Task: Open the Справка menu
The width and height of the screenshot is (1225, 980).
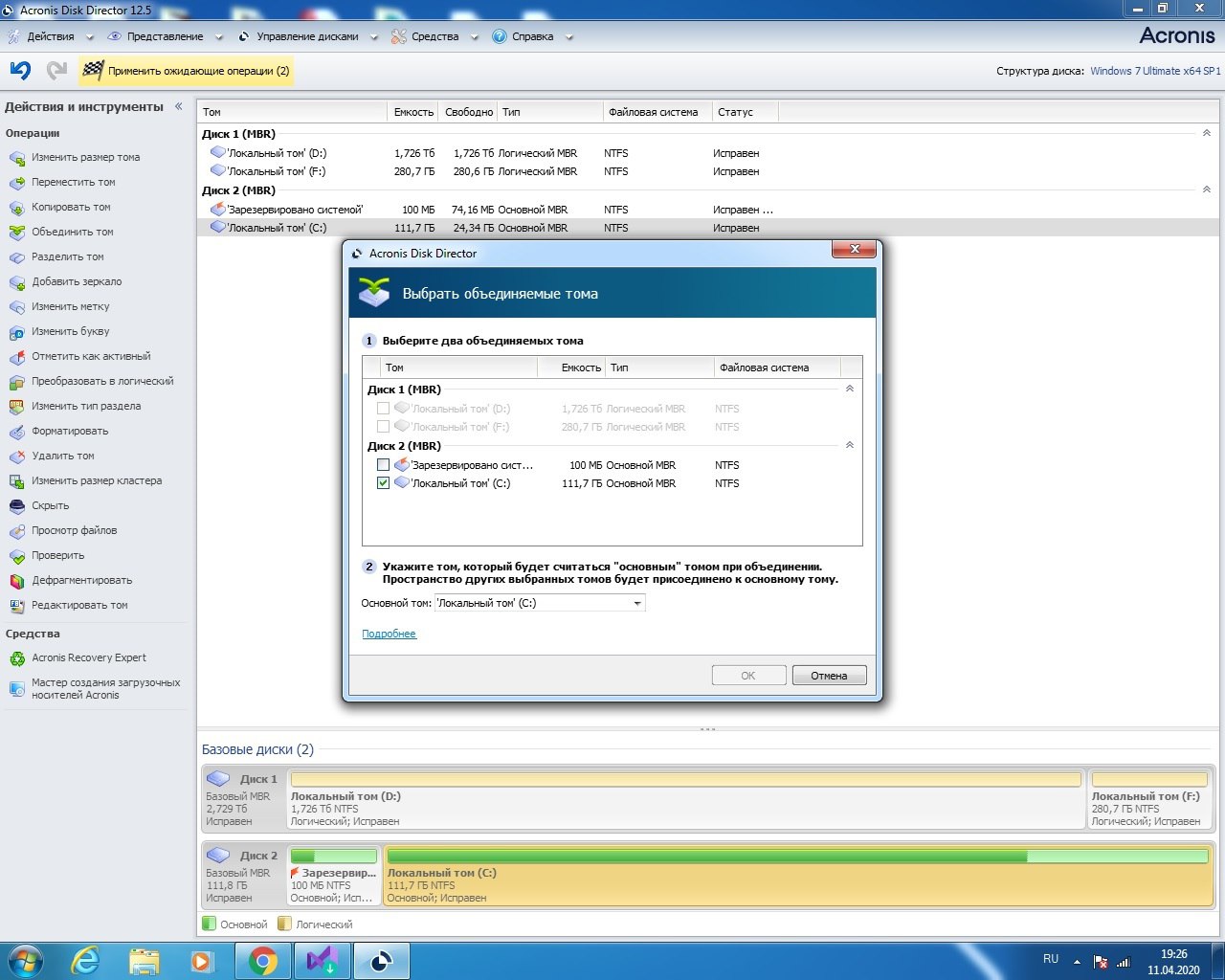Action: [532, 36]
